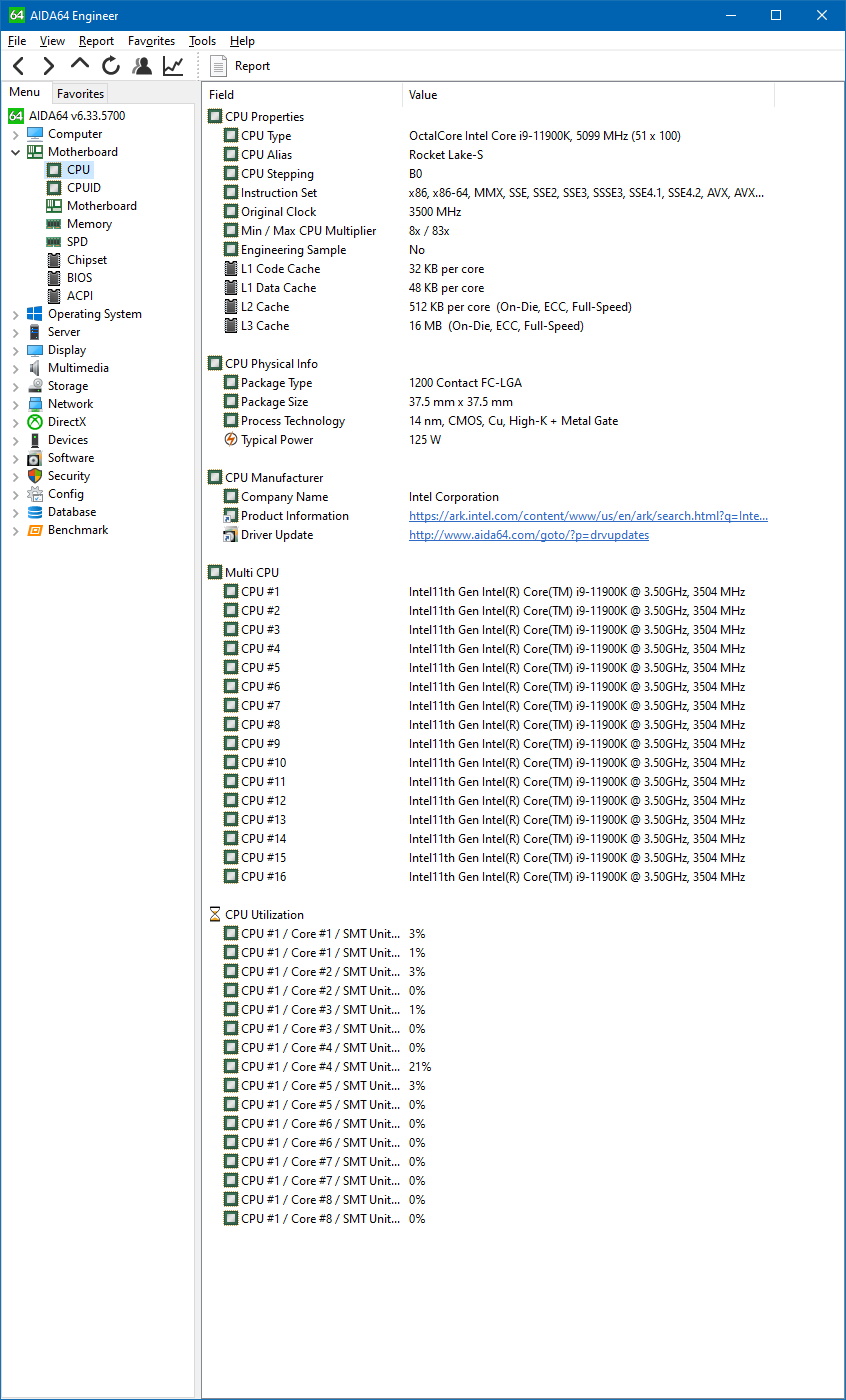Click the Operating System Windows icon
The height and width of the screenshot is (1400, 846).
35,314
